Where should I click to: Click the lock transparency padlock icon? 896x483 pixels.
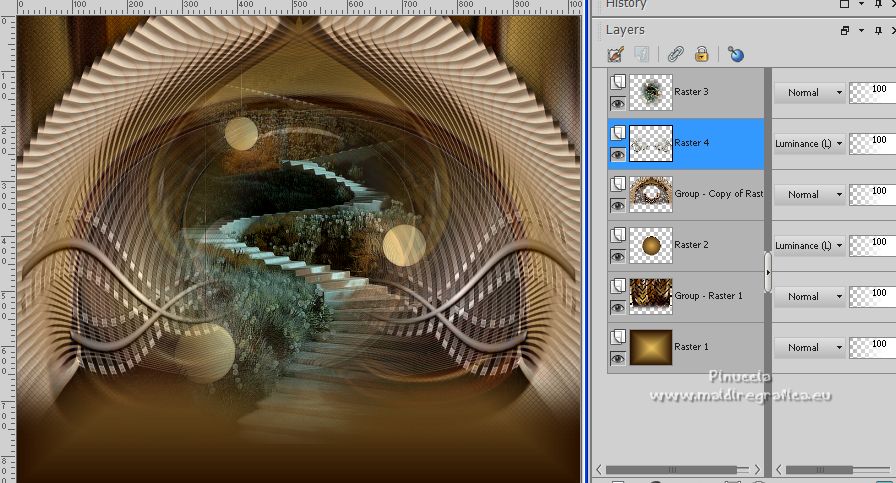coord(702,54)
